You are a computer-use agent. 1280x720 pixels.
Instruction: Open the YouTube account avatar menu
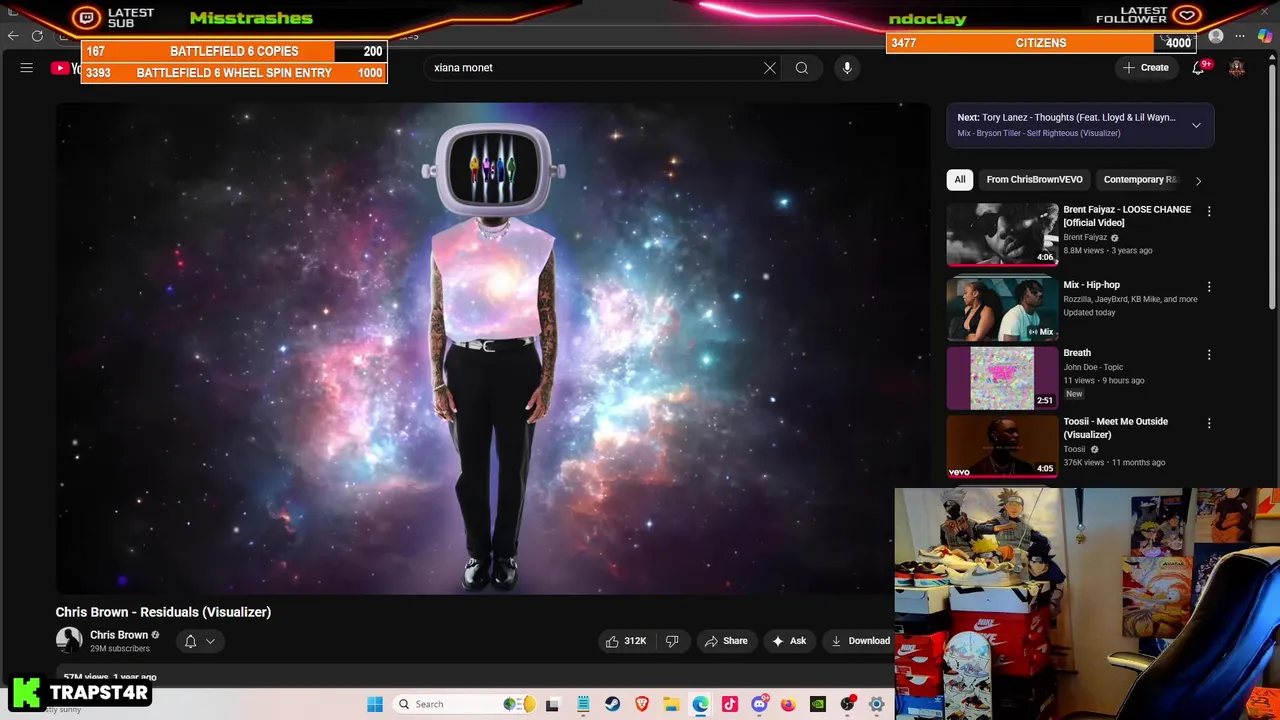[x=1237, y=68]
